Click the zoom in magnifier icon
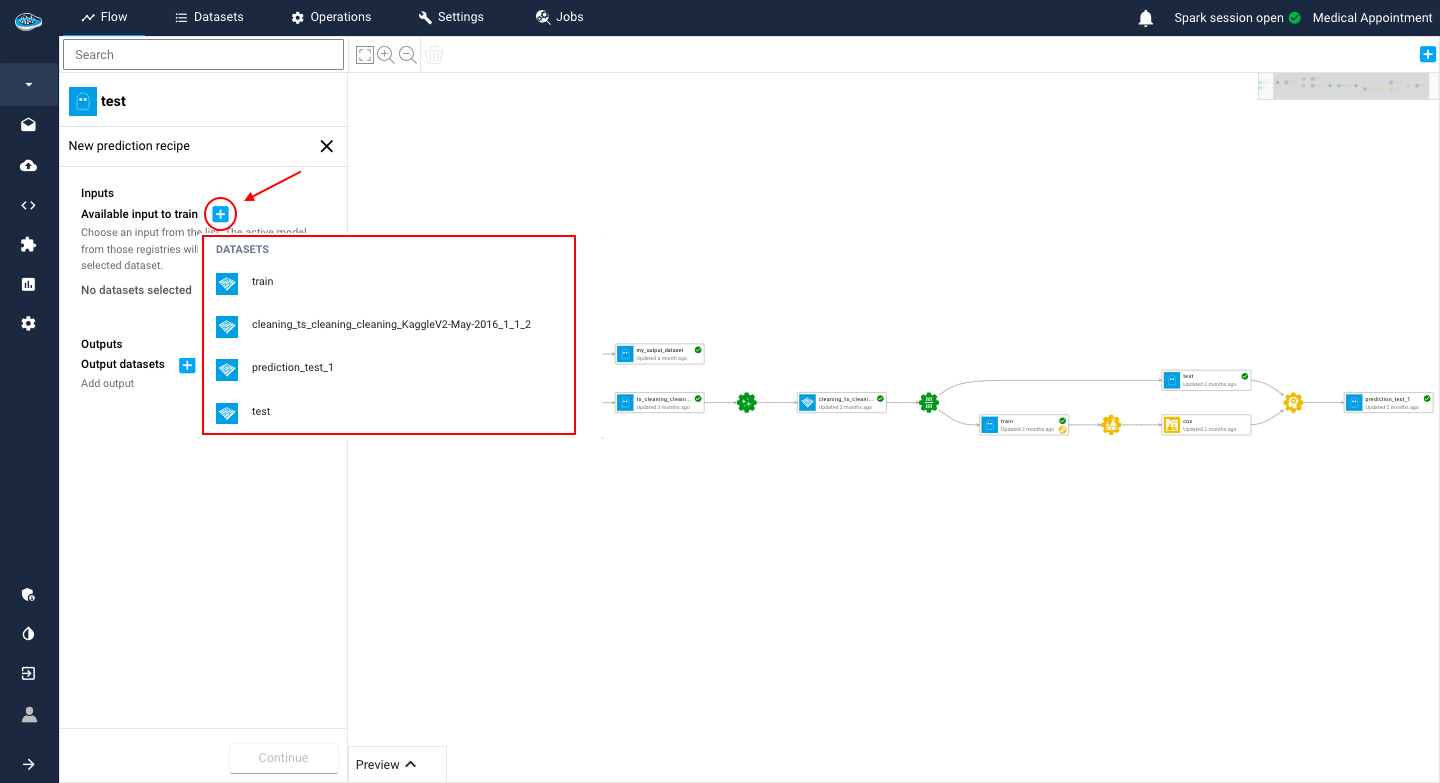This screenshot has width=1440, height=783. (x=386, y=55)
